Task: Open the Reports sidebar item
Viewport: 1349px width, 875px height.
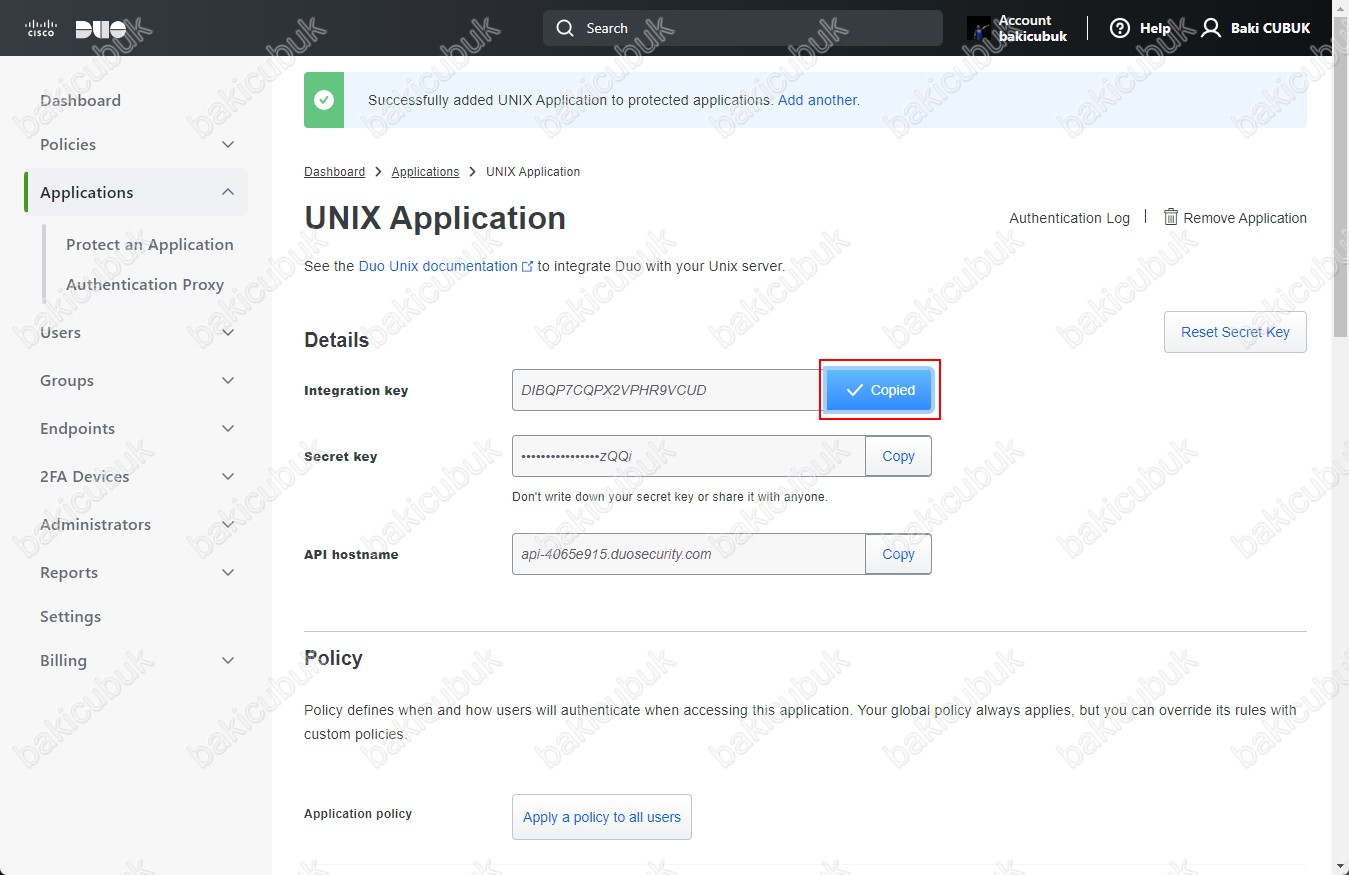Action: point(69,572)
